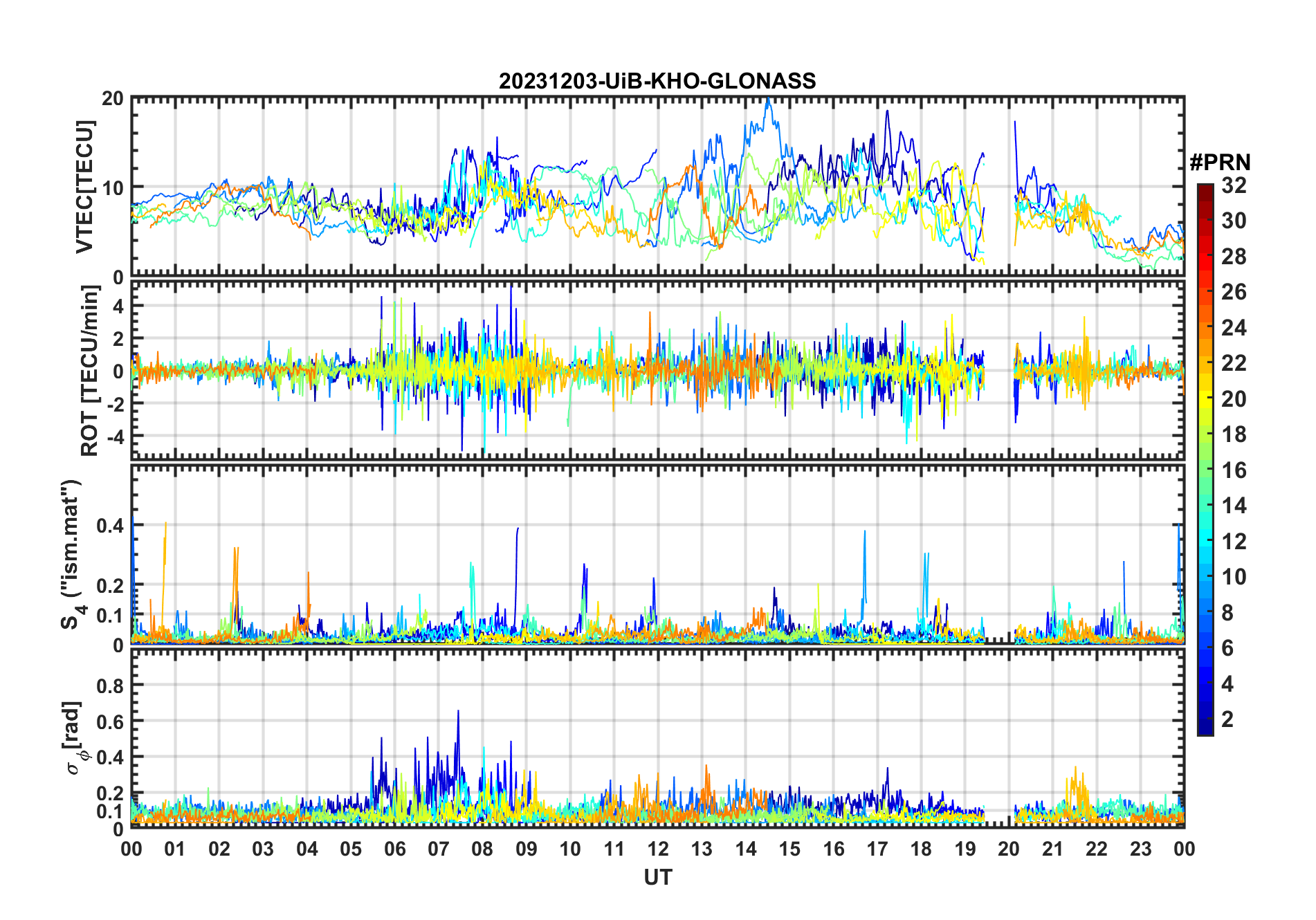Click the sigma-phi [rad] y-axis label
This screenshot has width=1316, height=920.
(73, 738)
